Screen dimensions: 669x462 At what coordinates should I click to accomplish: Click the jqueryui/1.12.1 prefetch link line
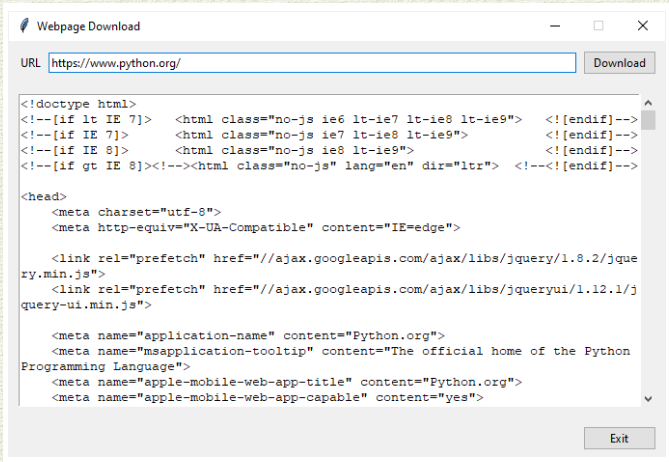(345, 289)
